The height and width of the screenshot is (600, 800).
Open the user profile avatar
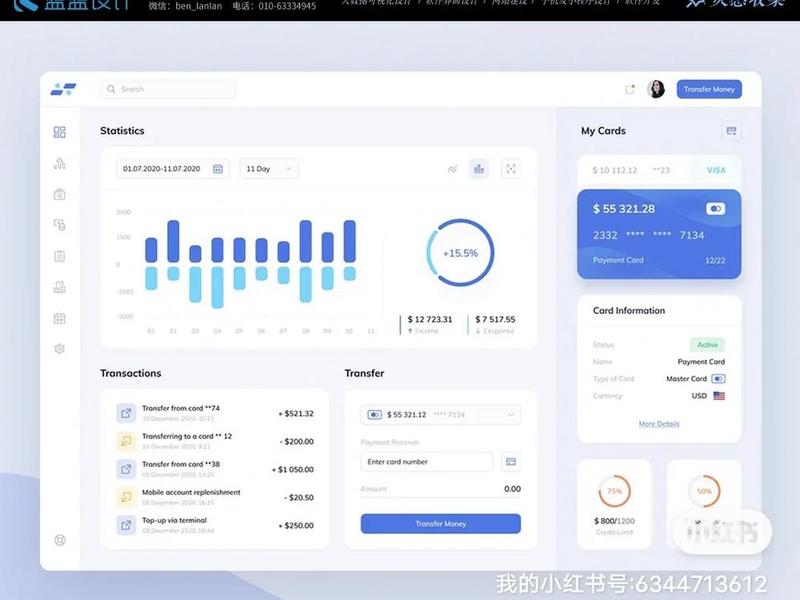pyautogui.click(x=656, y=89)
